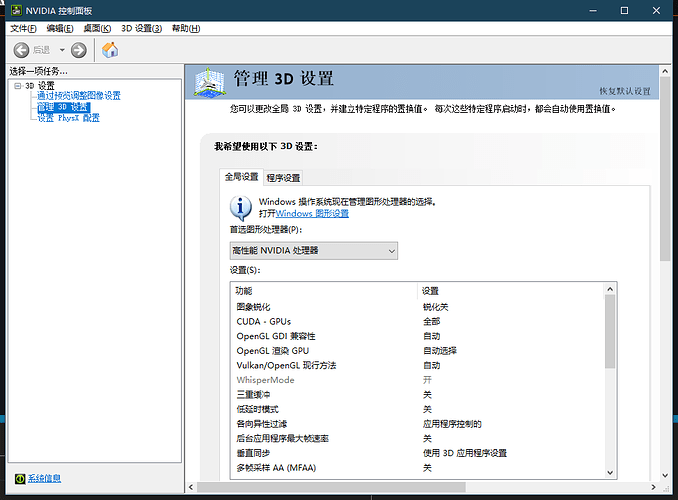Click the NVIDIA title bar app icon
This screenshot has width=678, height=500.
click(16, 10)
